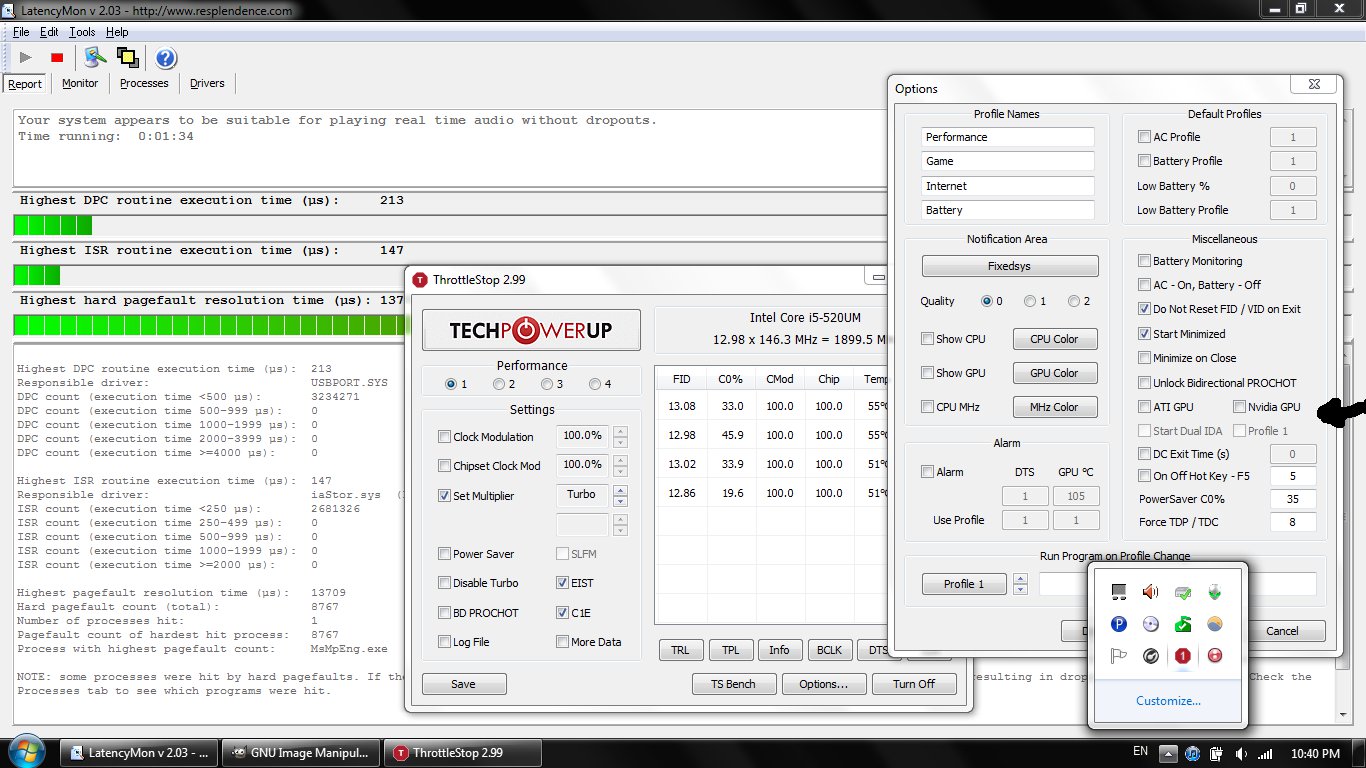Uncheck Start Minimized in Options
This screenshot has height=768, width=1366.
pos(1145,334)
